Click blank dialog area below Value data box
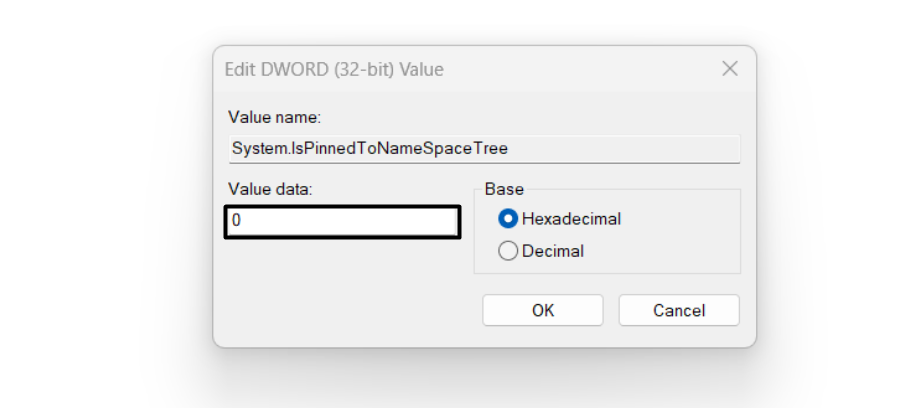The image size is (917, 408). (x=340, y=265)
